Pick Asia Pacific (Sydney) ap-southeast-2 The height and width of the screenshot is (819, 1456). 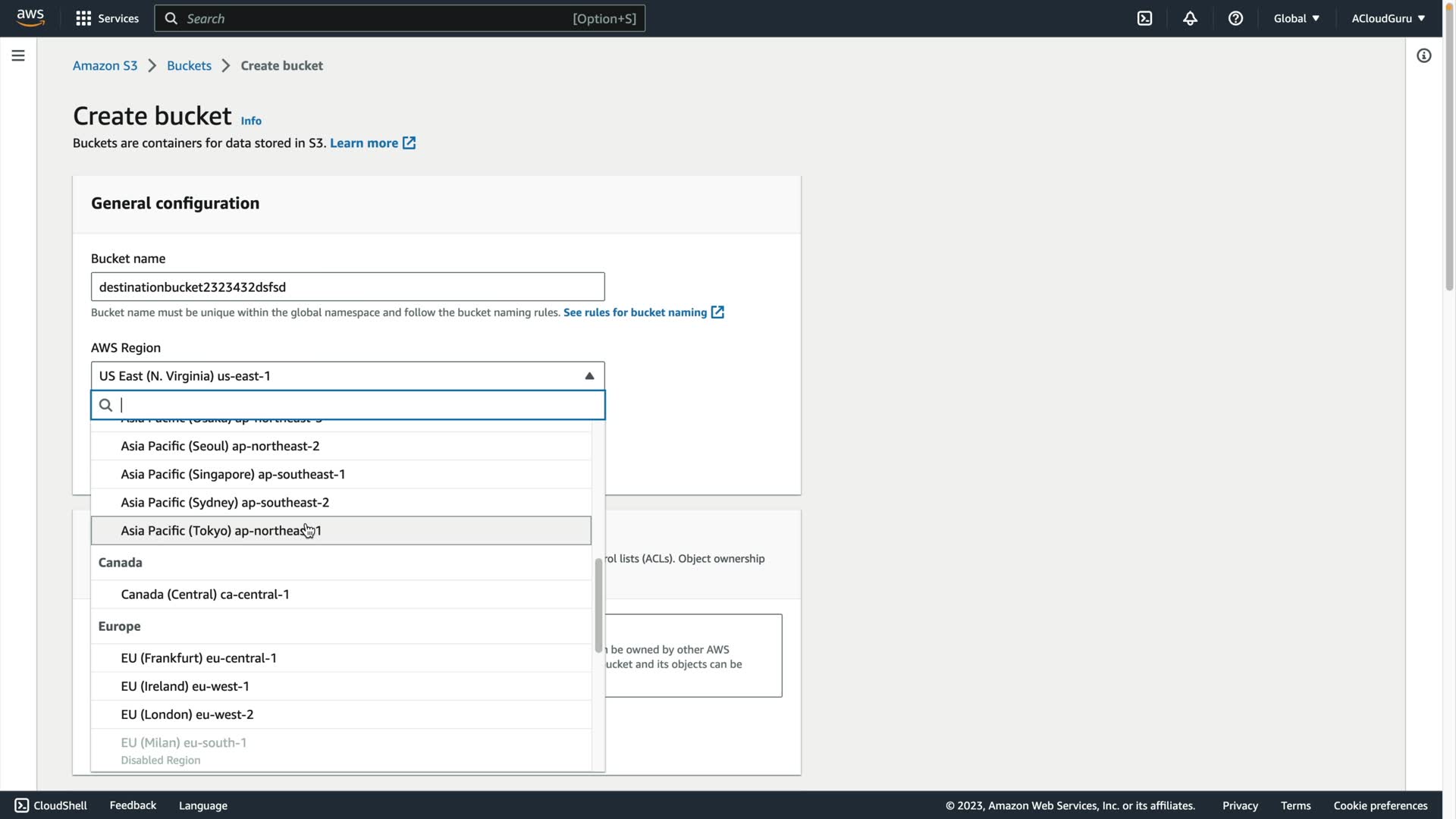click(224, 503)
